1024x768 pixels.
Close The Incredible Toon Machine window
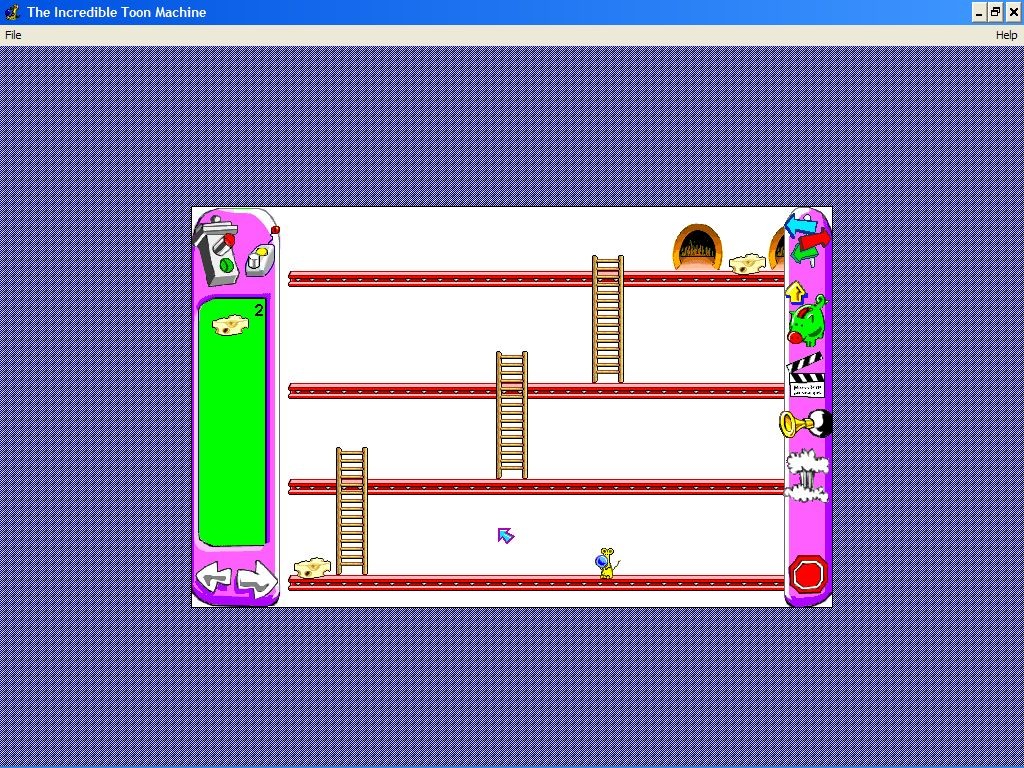pyautogui.click(x=1013, y=12)
